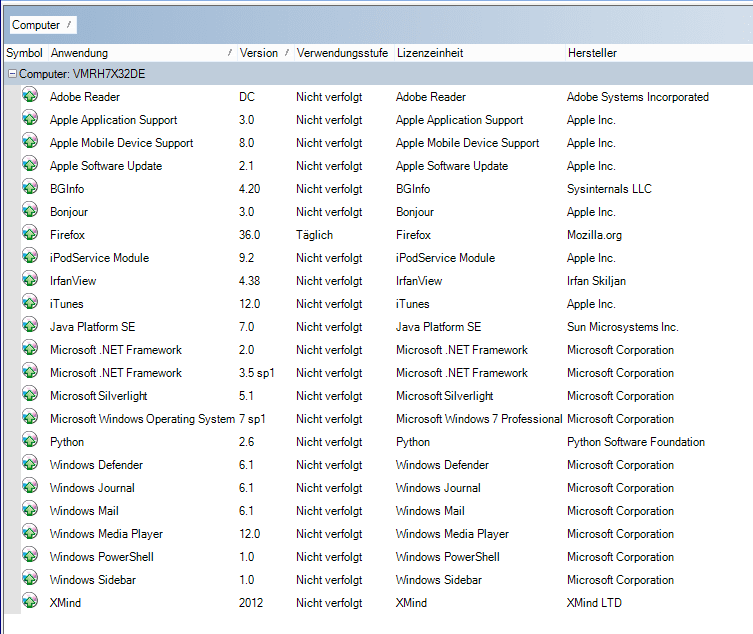Viewport: 753px width, 634px height.
Task: Click the Täglich usage level cell
Action: [315, 235]
